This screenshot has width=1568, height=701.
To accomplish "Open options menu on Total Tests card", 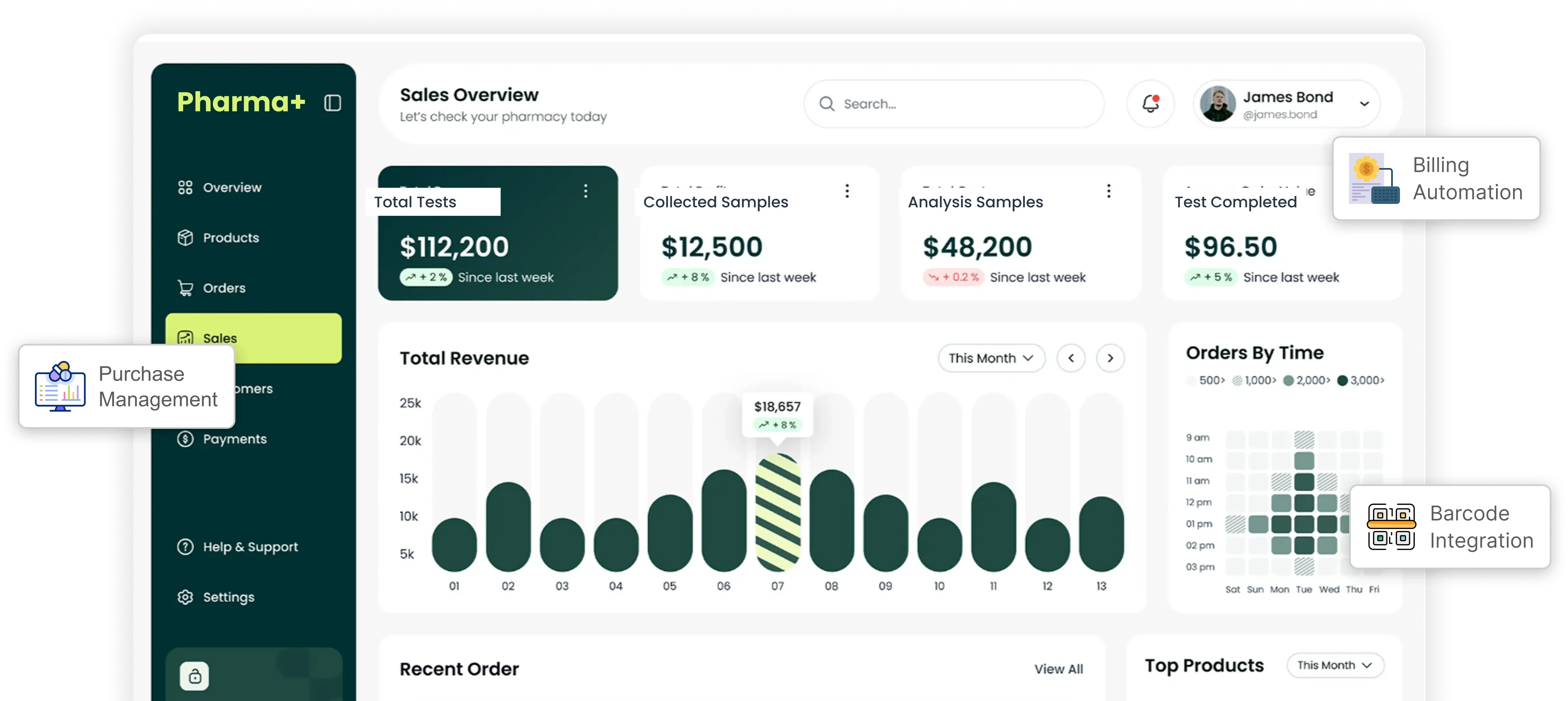I will (x=586, y=191).
